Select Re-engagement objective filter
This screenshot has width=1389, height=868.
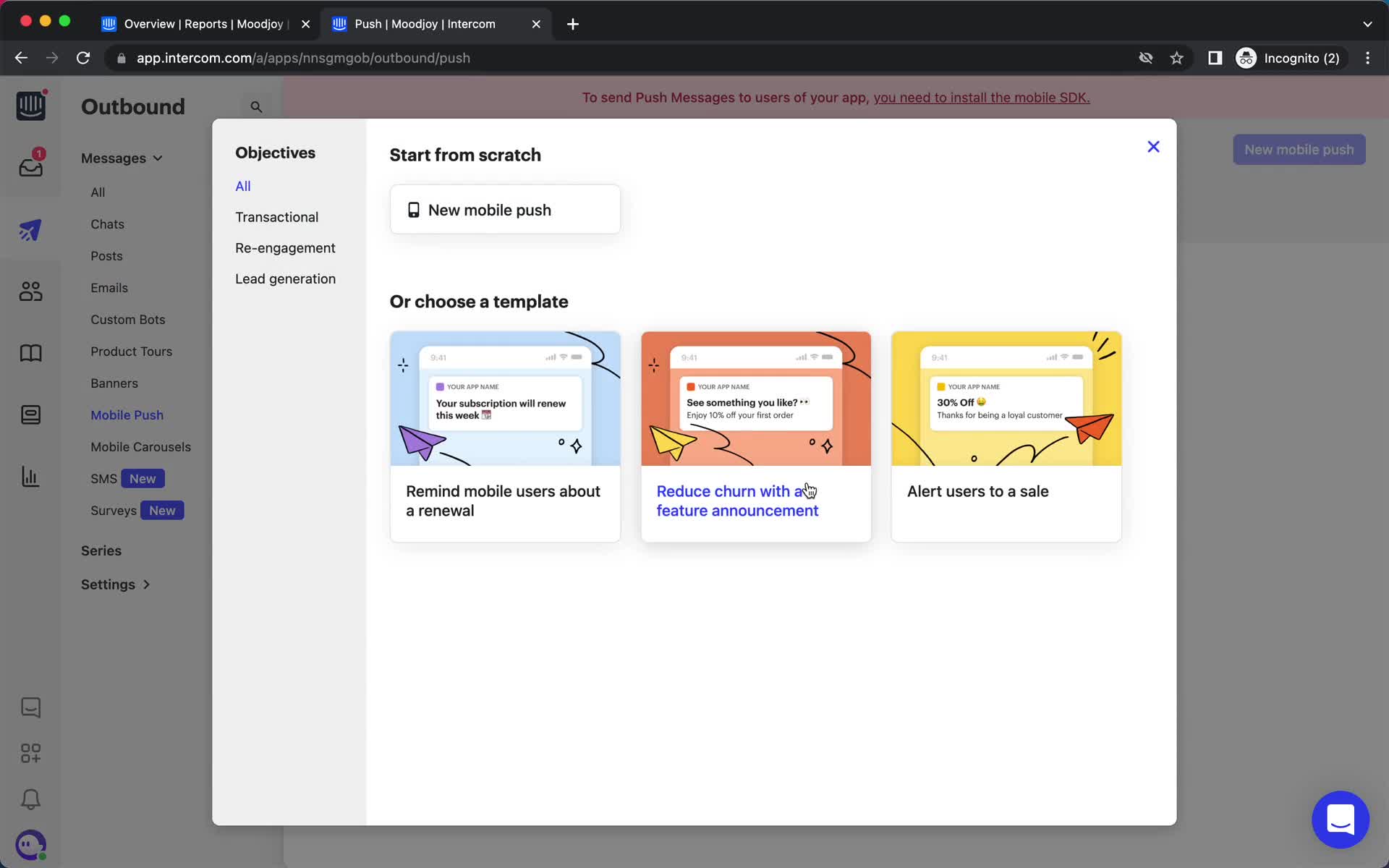285,247
